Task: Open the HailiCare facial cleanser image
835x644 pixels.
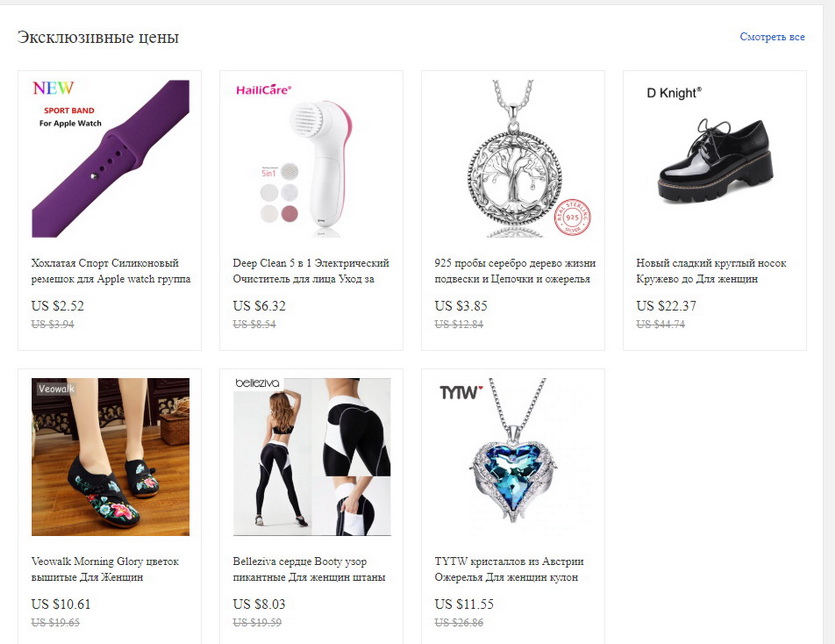Action: [312, 158]
